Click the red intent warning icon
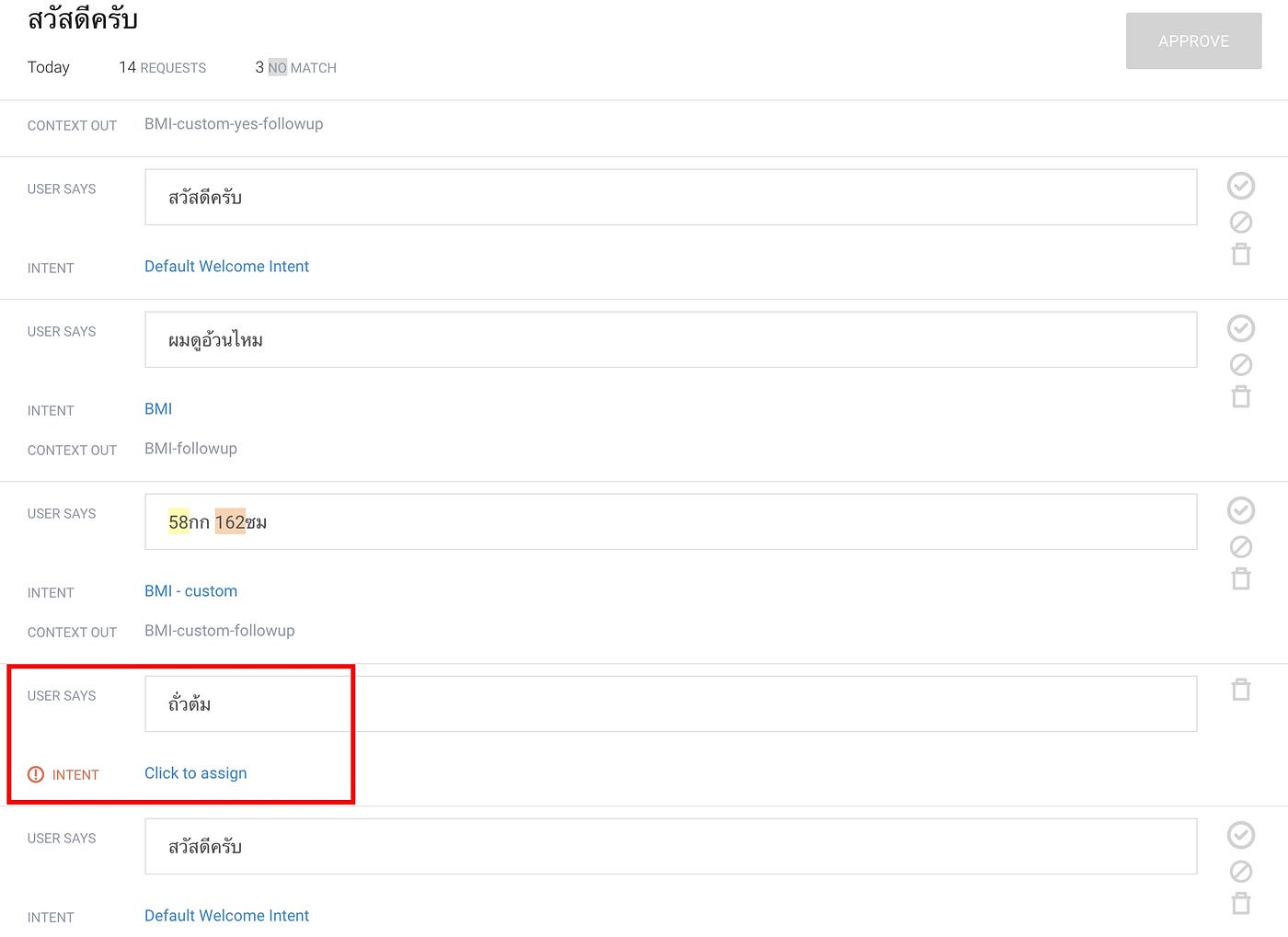This screenshot has height=937, width=1288. click(x=36, y=774)
